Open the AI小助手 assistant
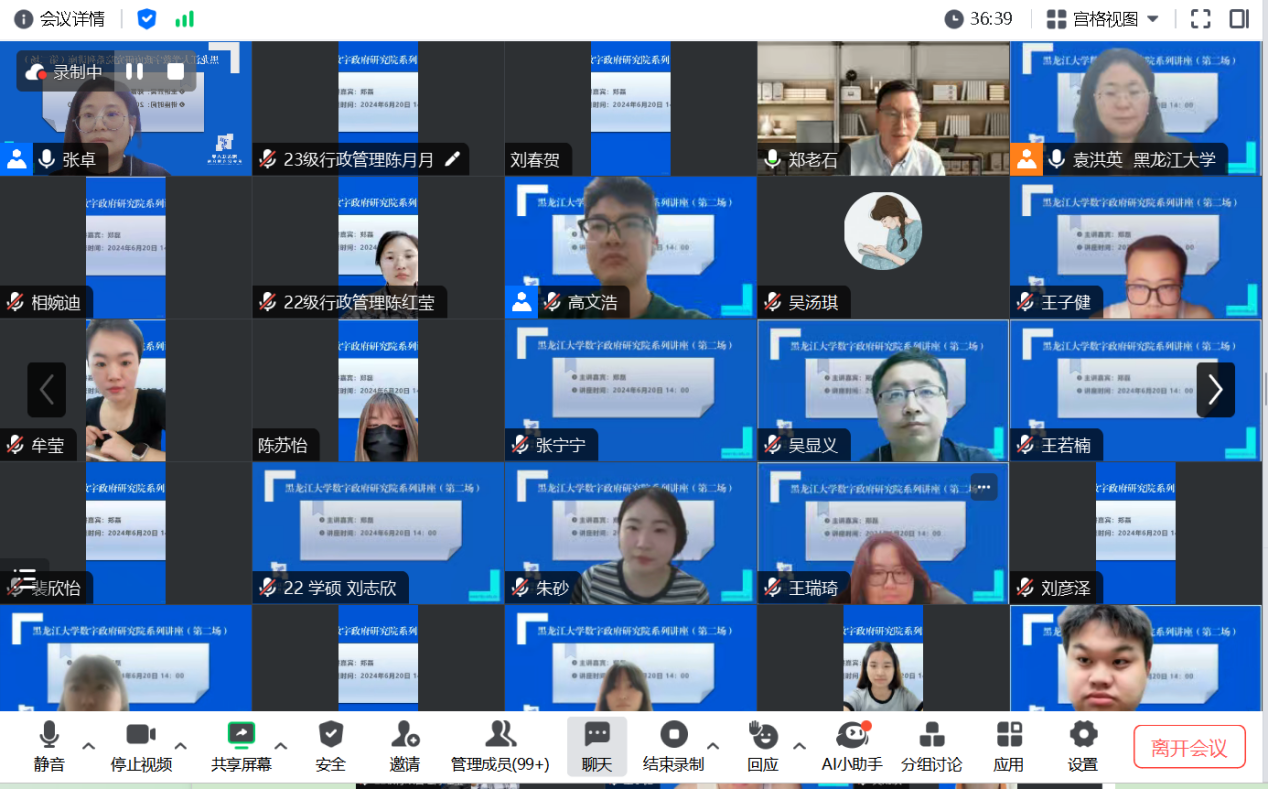 [851, 746]
